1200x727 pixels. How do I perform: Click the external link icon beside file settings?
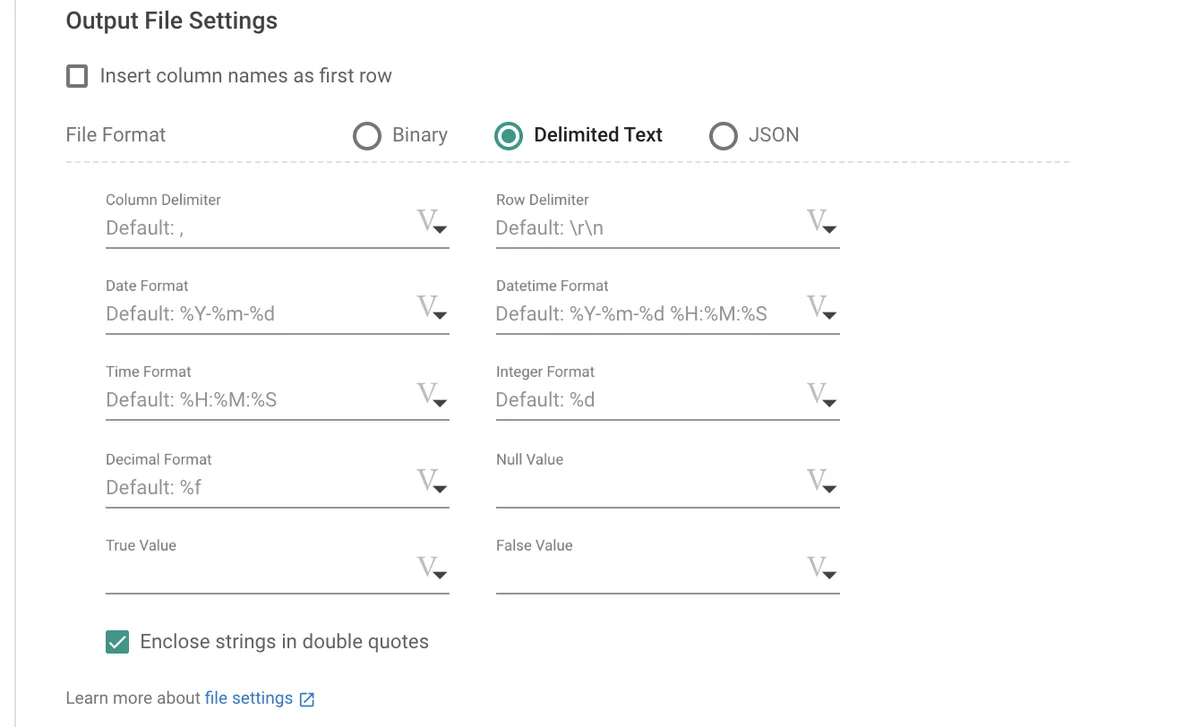307,699
